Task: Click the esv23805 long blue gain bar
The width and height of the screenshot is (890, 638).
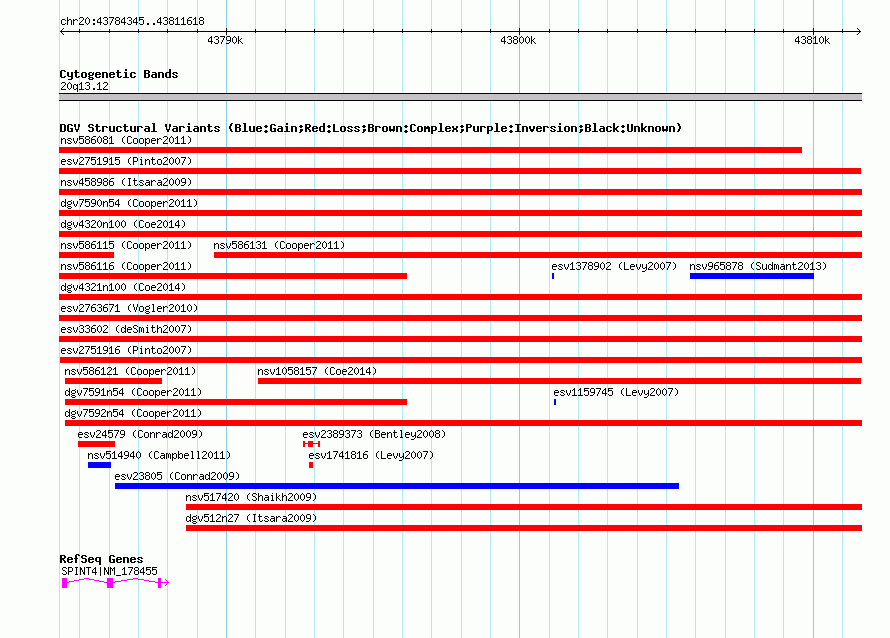Action: tap(397, 486)
